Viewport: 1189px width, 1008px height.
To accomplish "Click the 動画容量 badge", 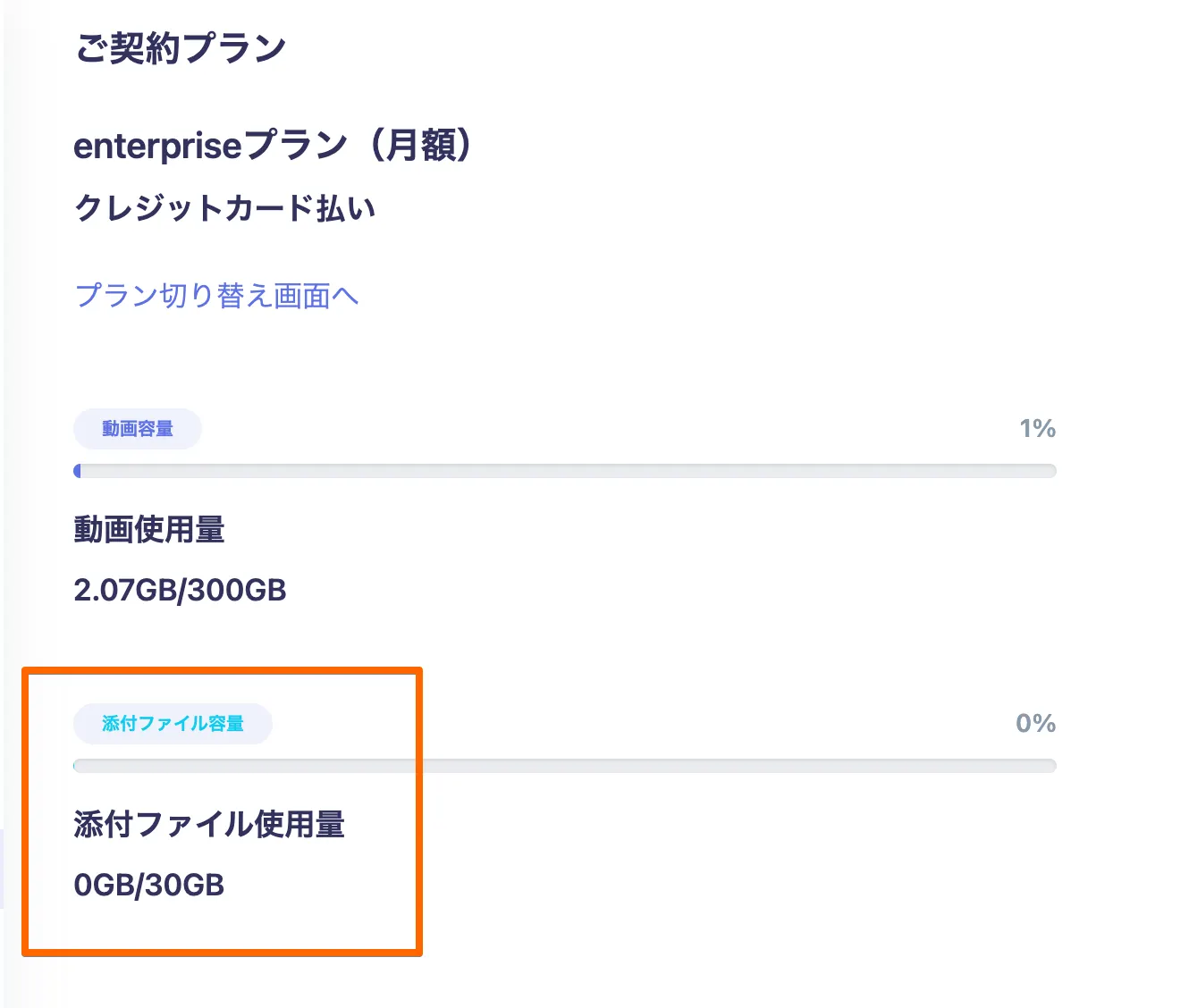I will (x=138, y=429).
